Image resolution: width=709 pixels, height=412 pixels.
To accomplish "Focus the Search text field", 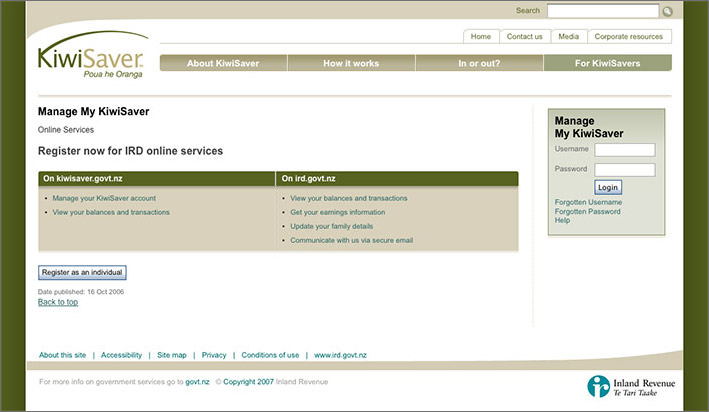I will click(x=603, y=11).
